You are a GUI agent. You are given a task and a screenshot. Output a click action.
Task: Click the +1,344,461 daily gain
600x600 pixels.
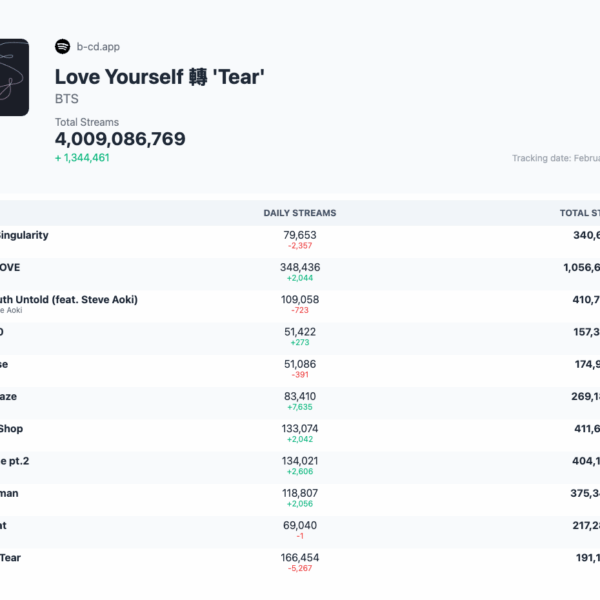pyautogui.click(x=82, y=158)
